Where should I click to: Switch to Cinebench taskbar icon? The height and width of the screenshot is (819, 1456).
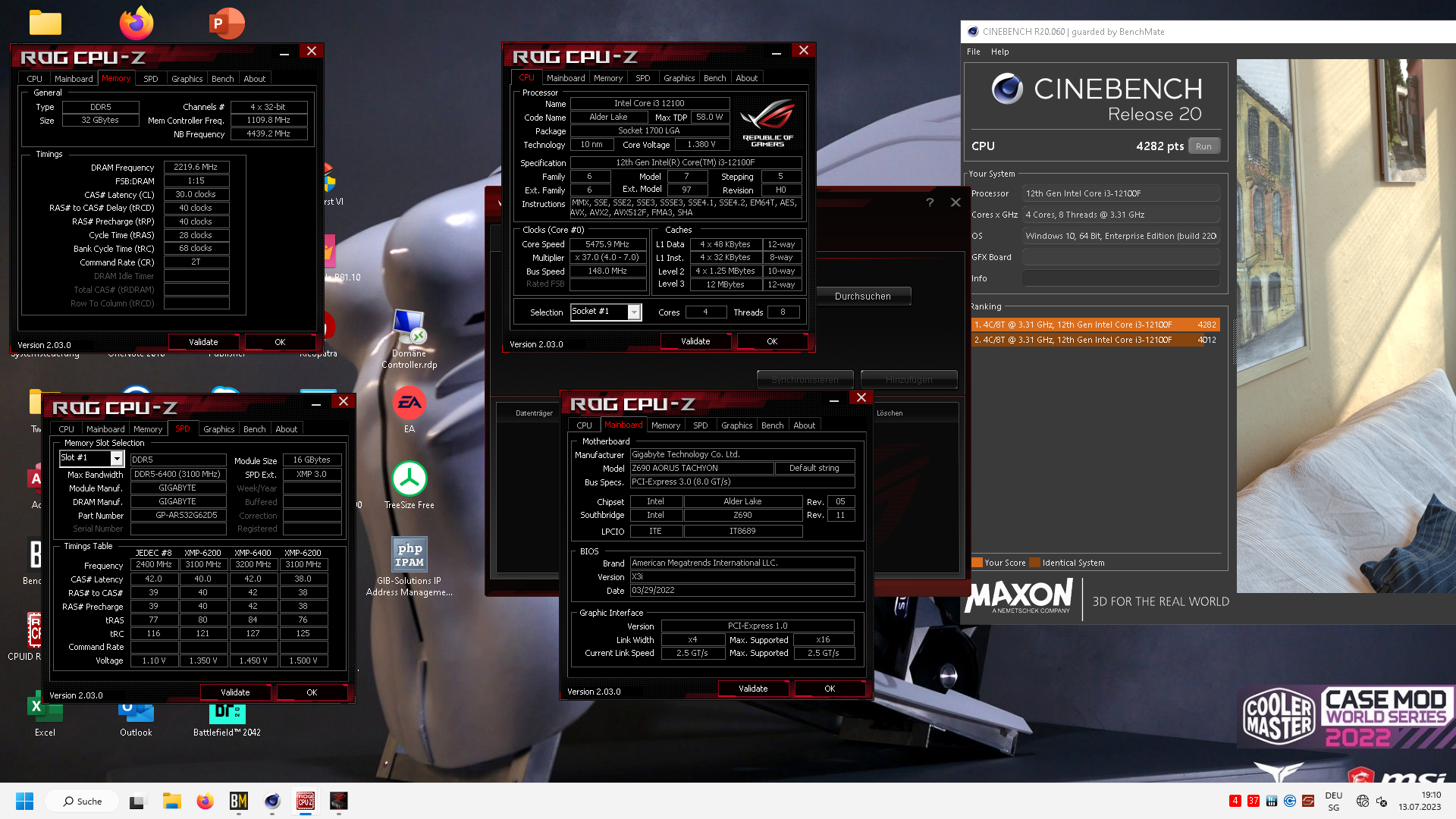tap(272, 801)
